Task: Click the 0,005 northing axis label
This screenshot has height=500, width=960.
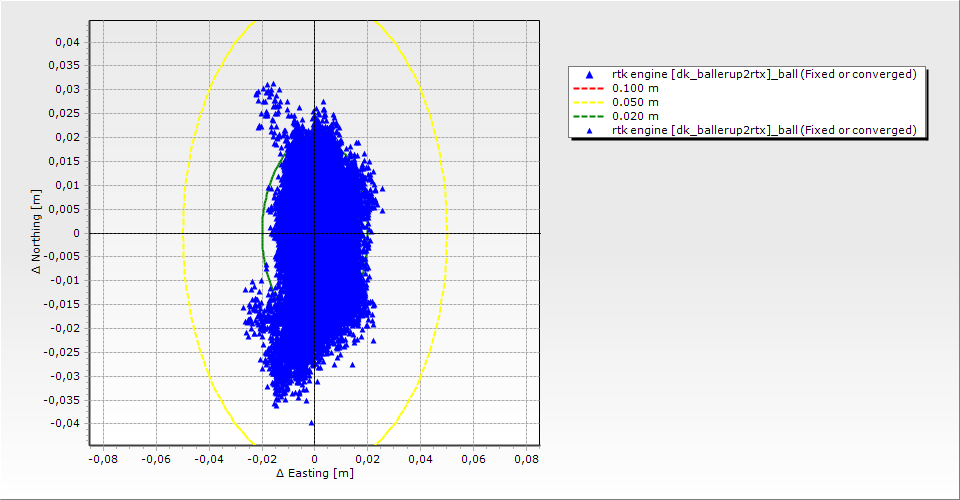Action: tap(64, 209)
